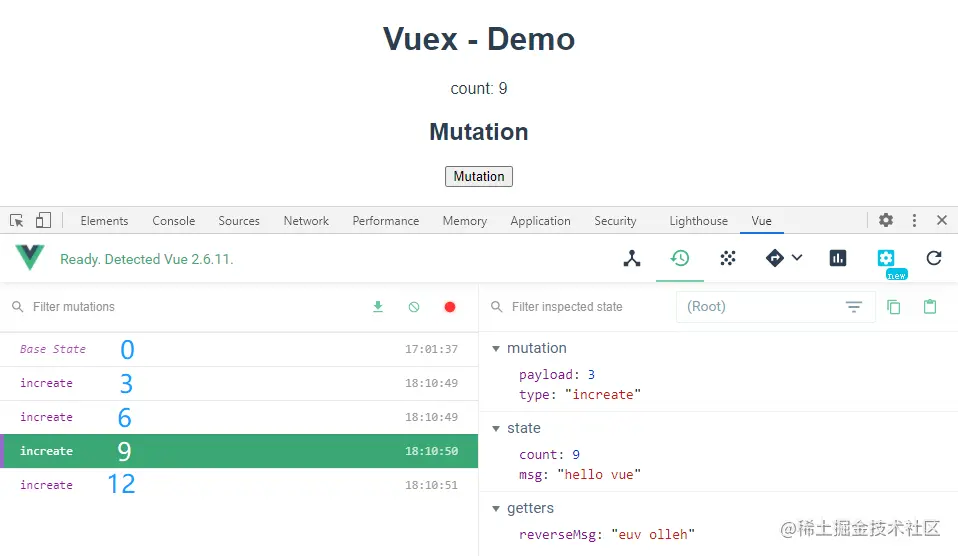Select the Vue tab
The image size is (958, 556).
761,221
